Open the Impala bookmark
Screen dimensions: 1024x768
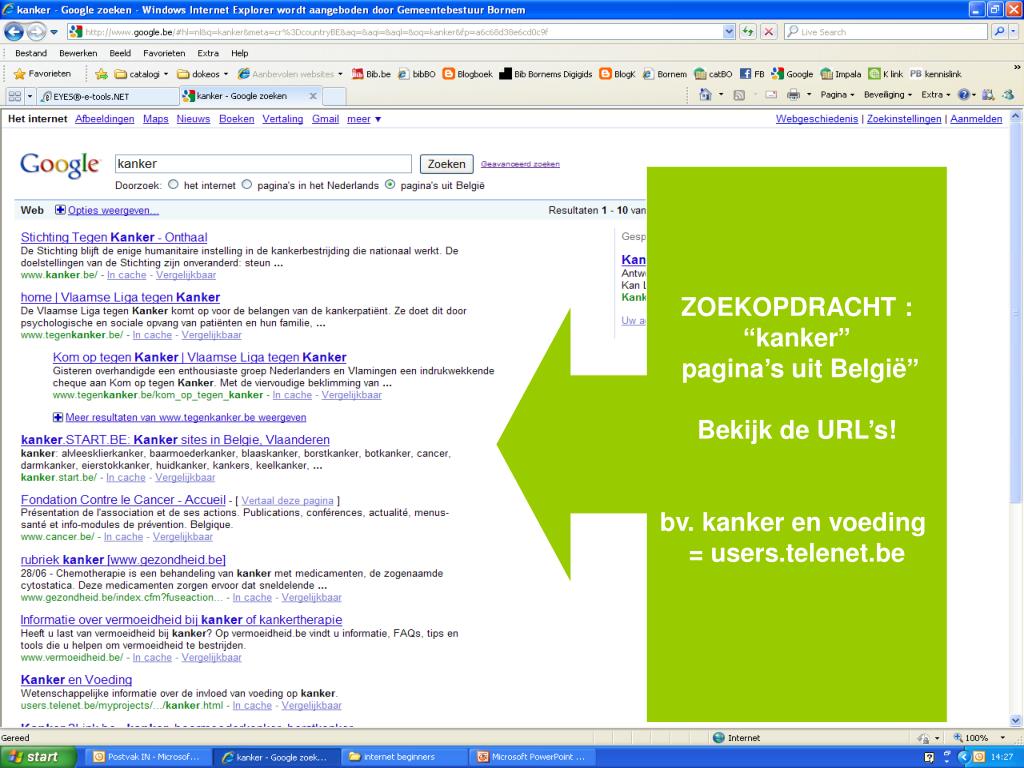841,74
